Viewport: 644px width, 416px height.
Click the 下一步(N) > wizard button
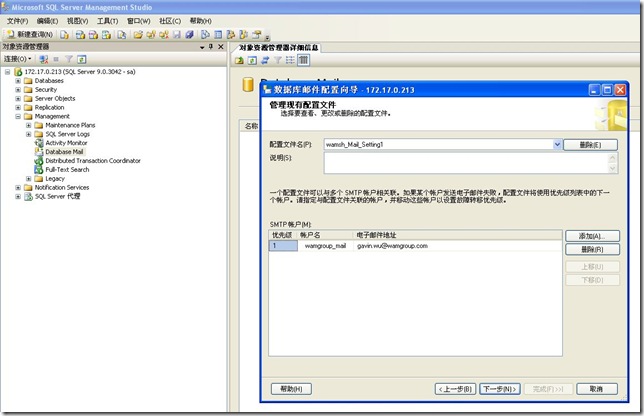(x=499, y=389)
